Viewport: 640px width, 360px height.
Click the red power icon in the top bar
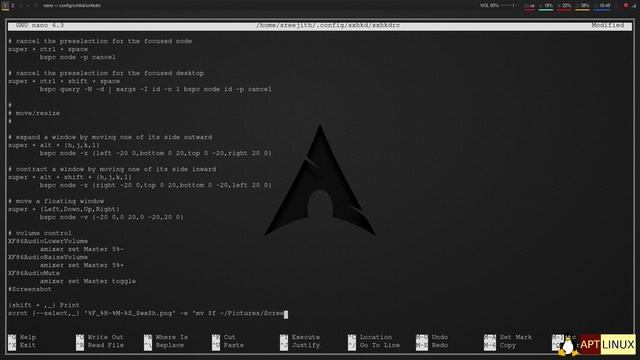click(x=626, y=6)
